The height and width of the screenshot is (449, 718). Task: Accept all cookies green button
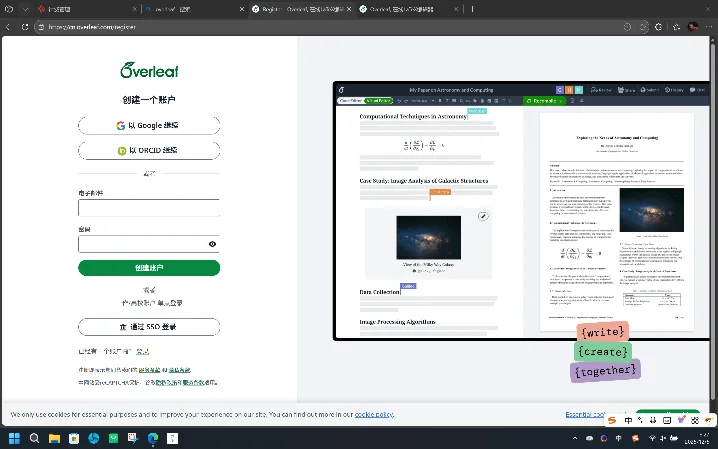668,412
